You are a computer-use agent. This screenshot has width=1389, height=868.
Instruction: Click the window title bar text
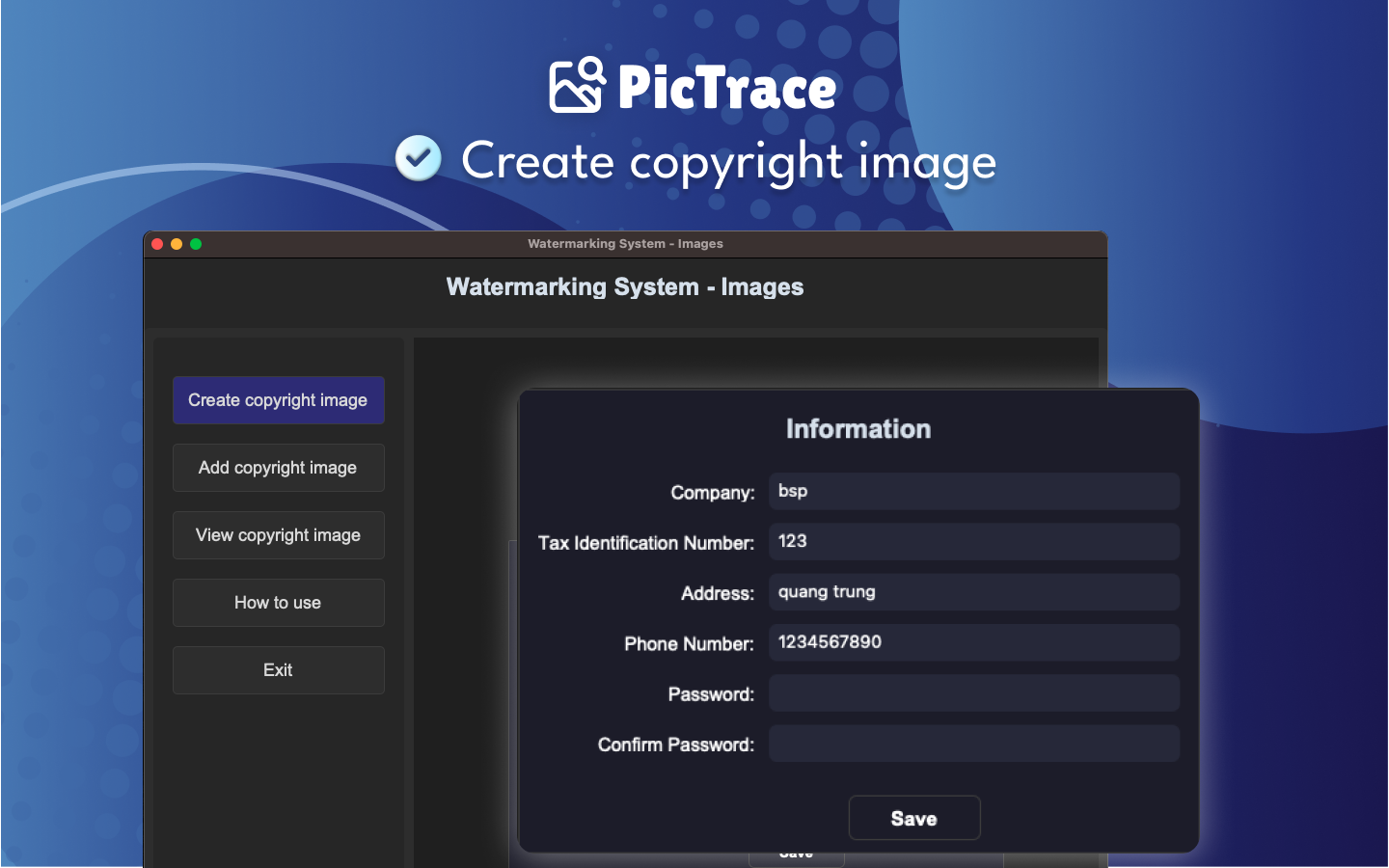[x=625, y=244]
